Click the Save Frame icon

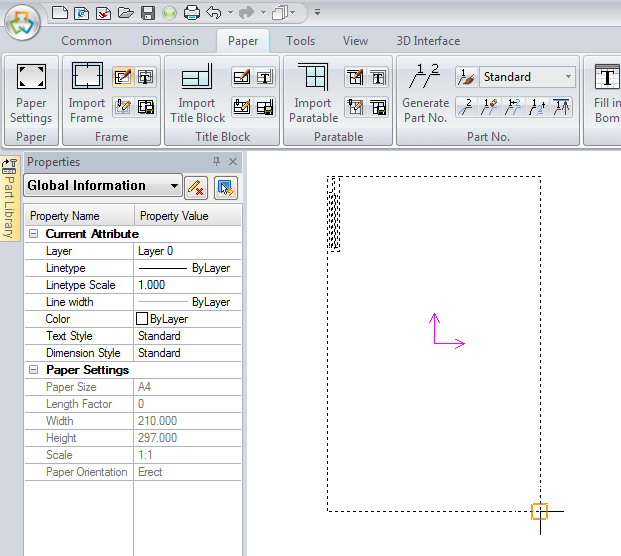[146, 107]
